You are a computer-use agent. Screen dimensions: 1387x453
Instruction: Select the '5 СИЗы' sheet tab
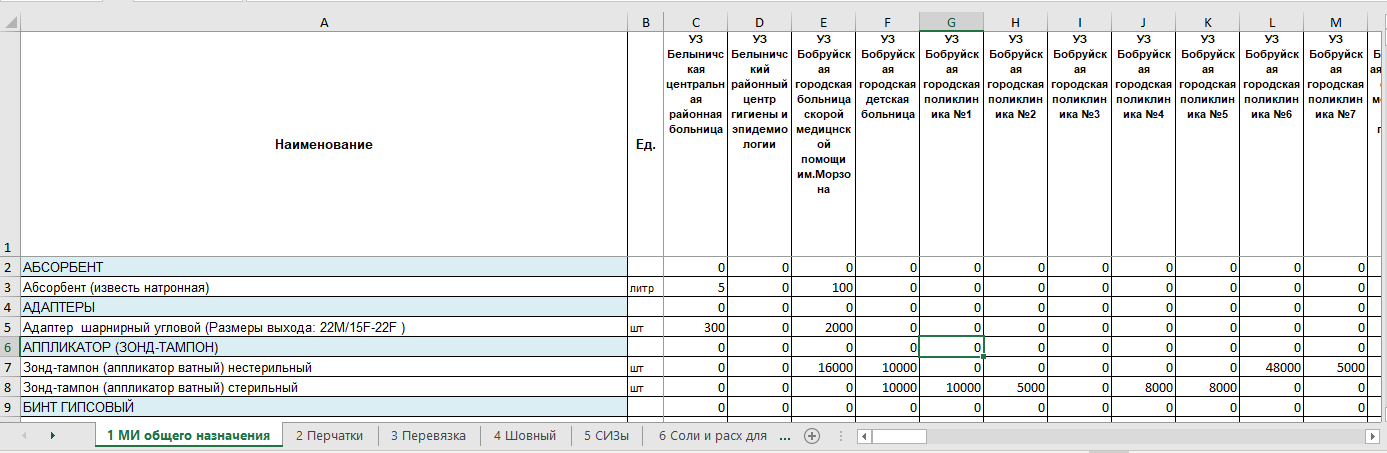tap(606, 436)
